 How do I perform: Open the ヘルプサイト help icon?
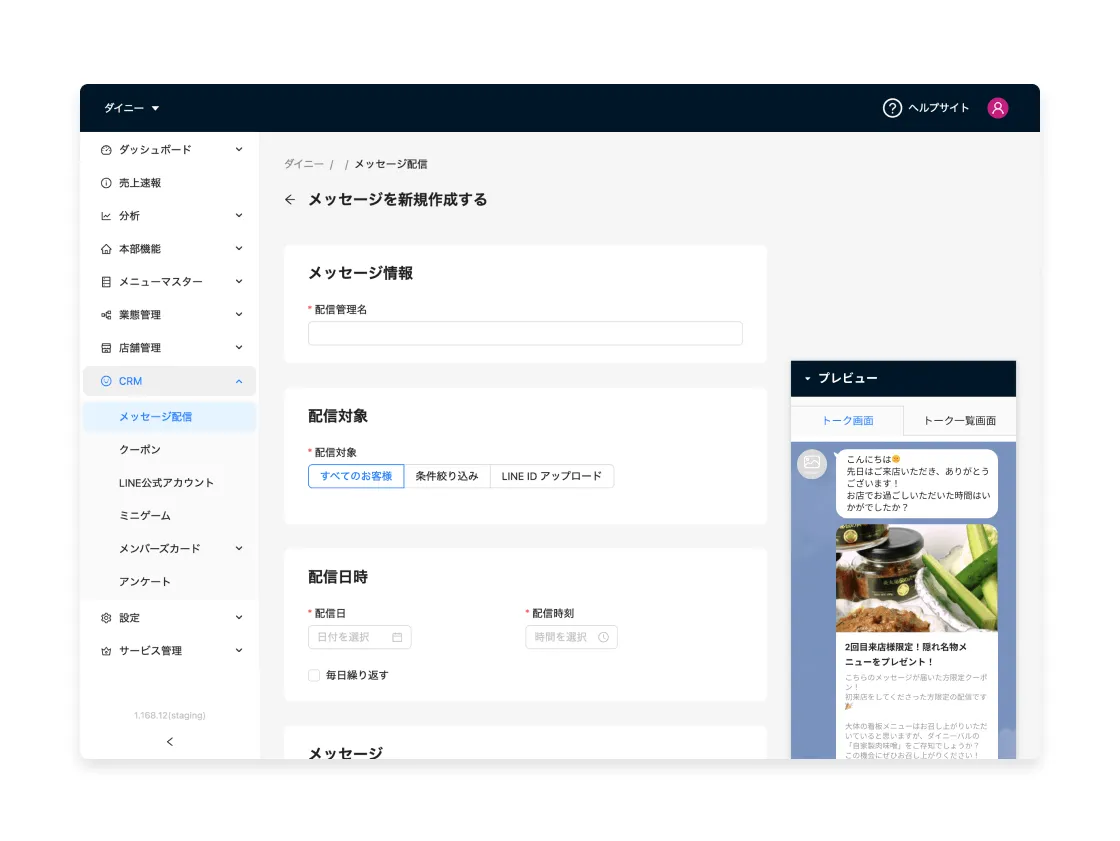click(893, 108)
